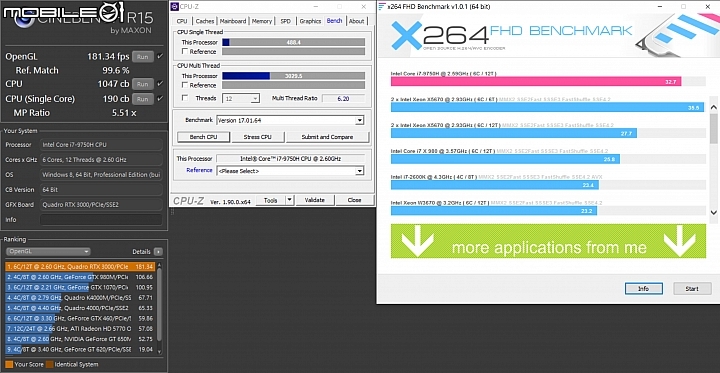Run the OpenGL test in Cinebench
720x373 pixels.
pos(142,57)
